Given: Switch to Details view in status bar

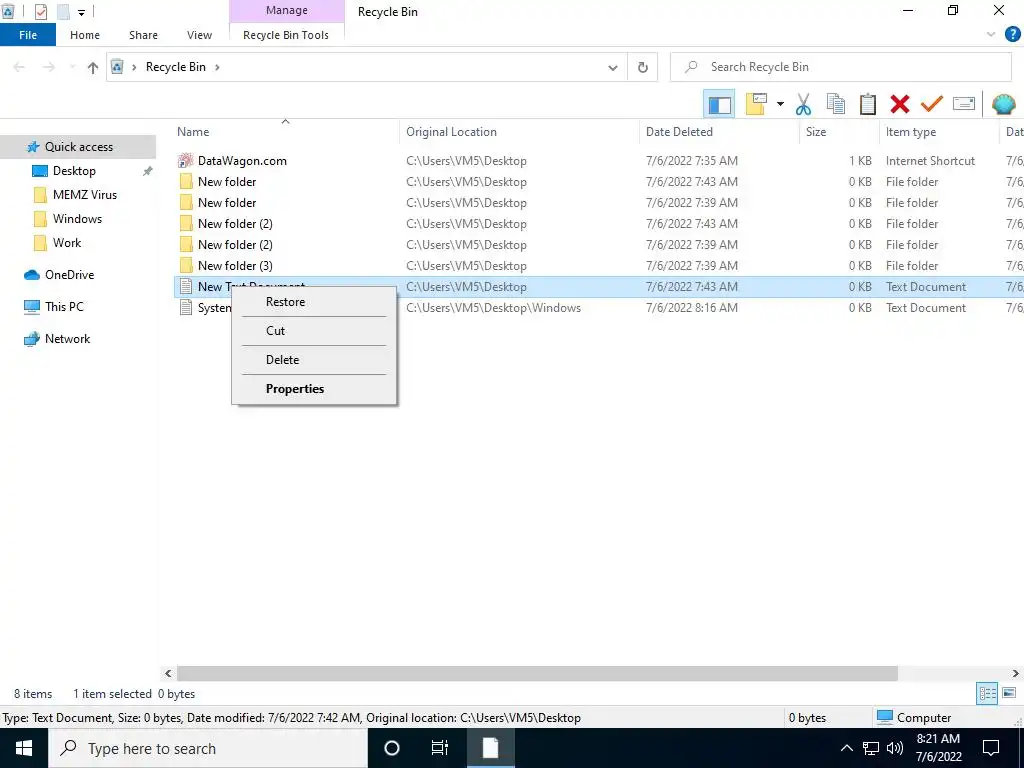Looking at the screenshot, I should [987, 694].
